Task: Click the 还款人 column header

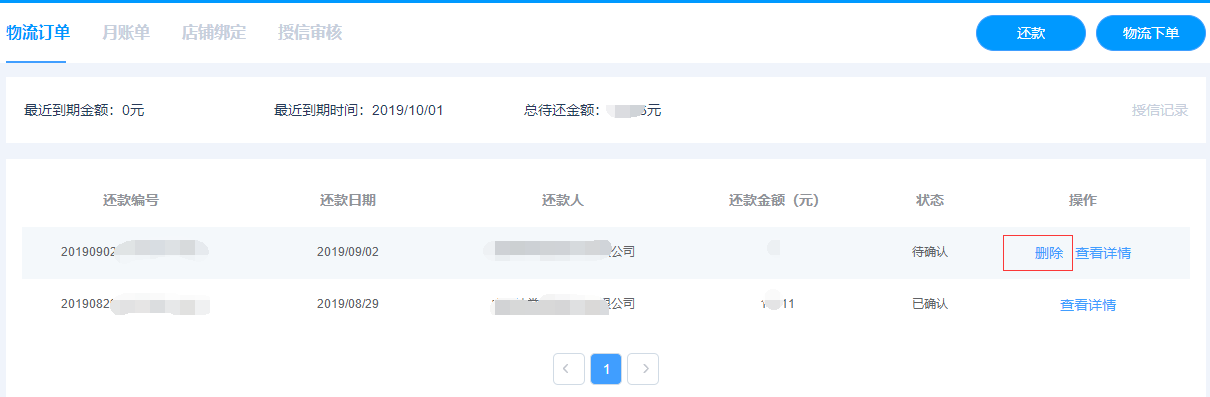Action: point(562,200)
